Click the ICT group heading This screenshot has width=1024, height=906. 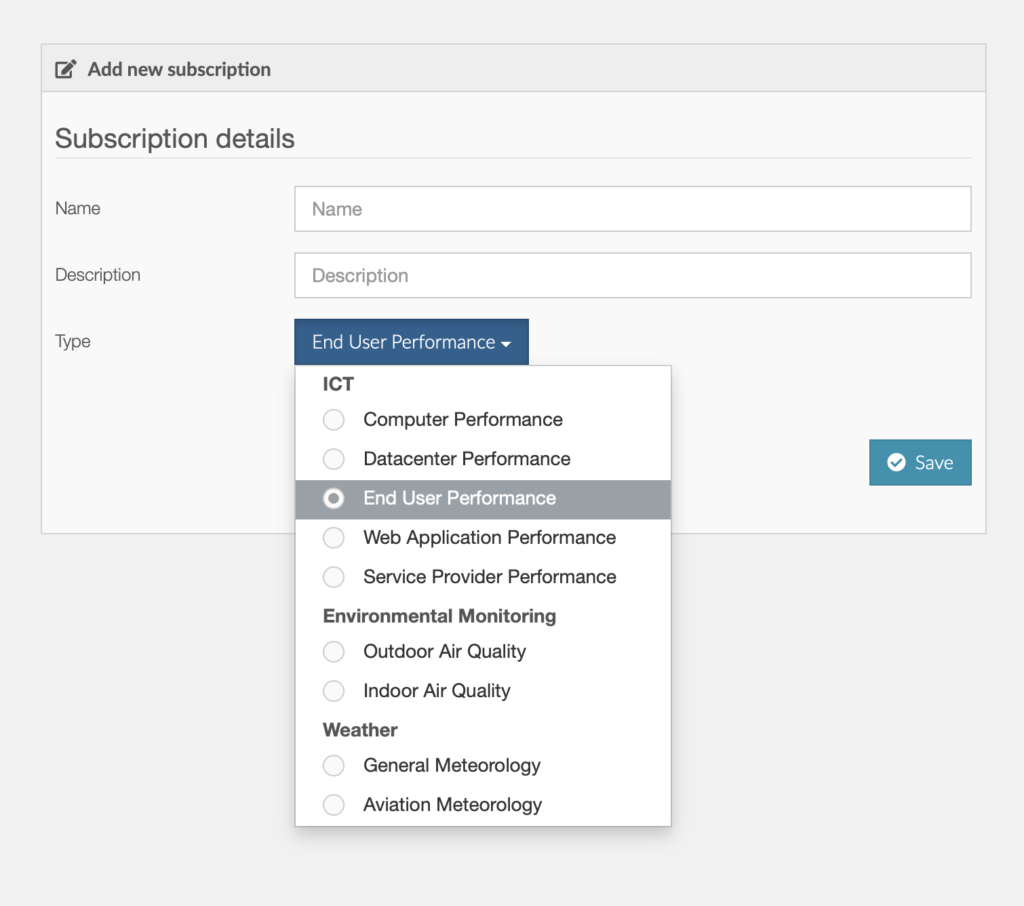click(338, 384)
